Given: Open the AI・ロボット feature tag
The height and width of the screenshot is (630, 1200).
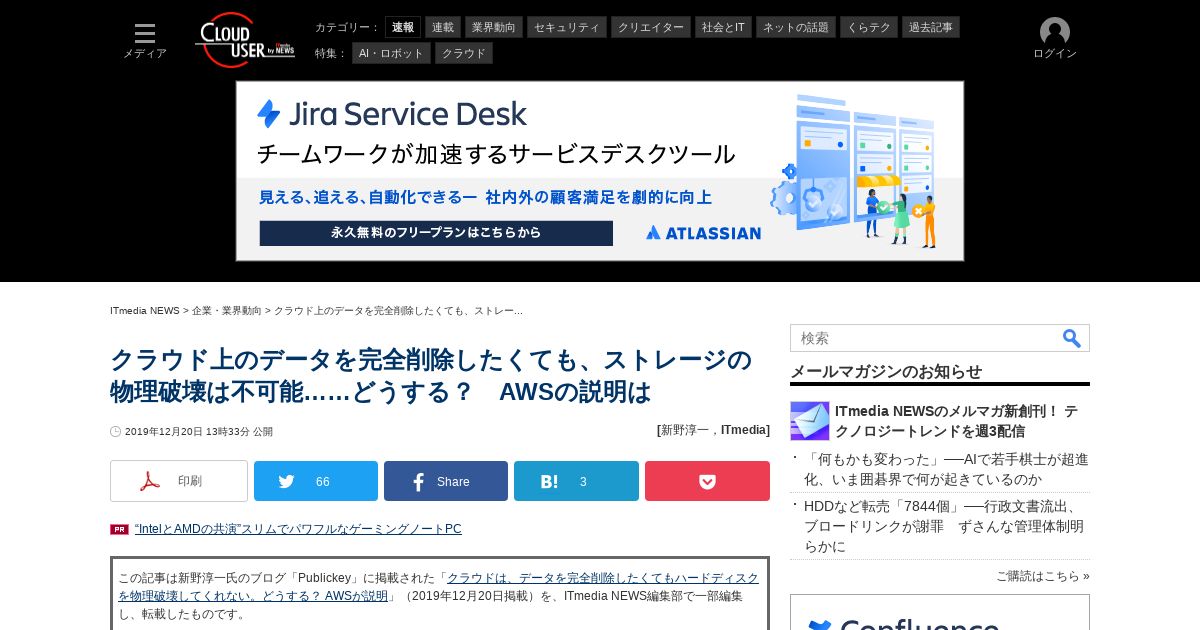Looking at the screenshot, I should pyautogui.click(x=391, y=53).
